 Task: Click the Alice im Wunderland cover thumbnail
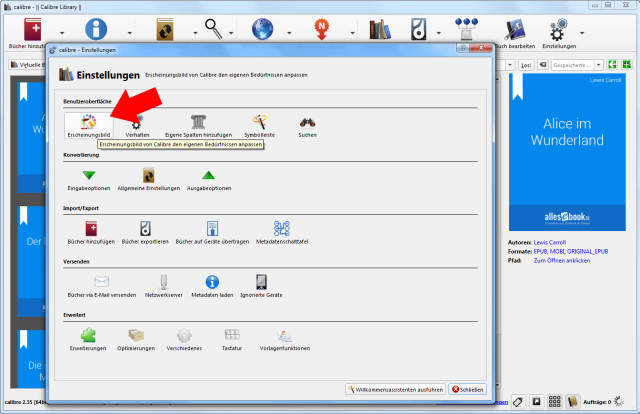pos(572,151)
